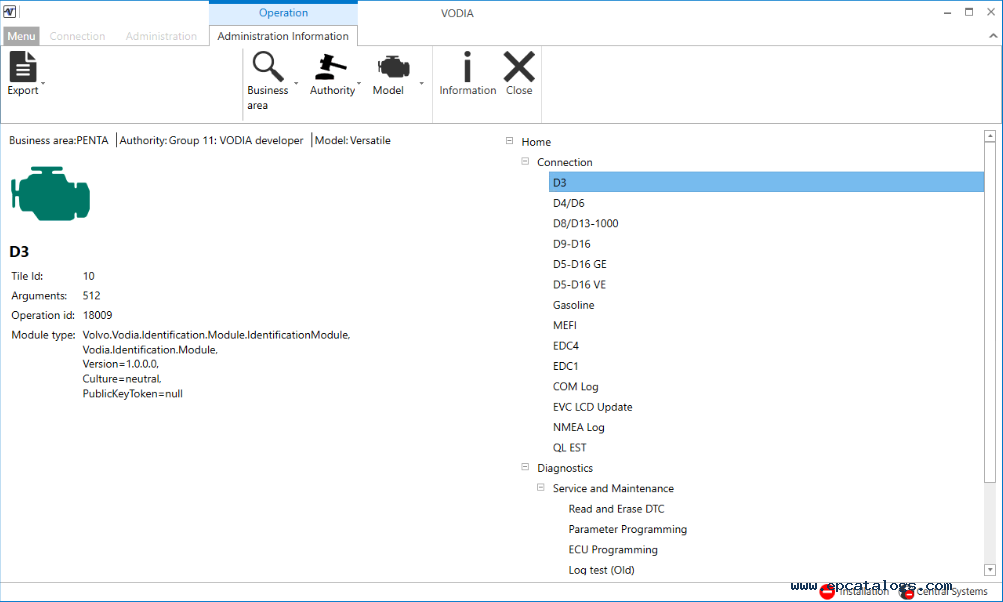Click the Operation contextual tab header
1003x602 pixels.
tap(283, 13)
